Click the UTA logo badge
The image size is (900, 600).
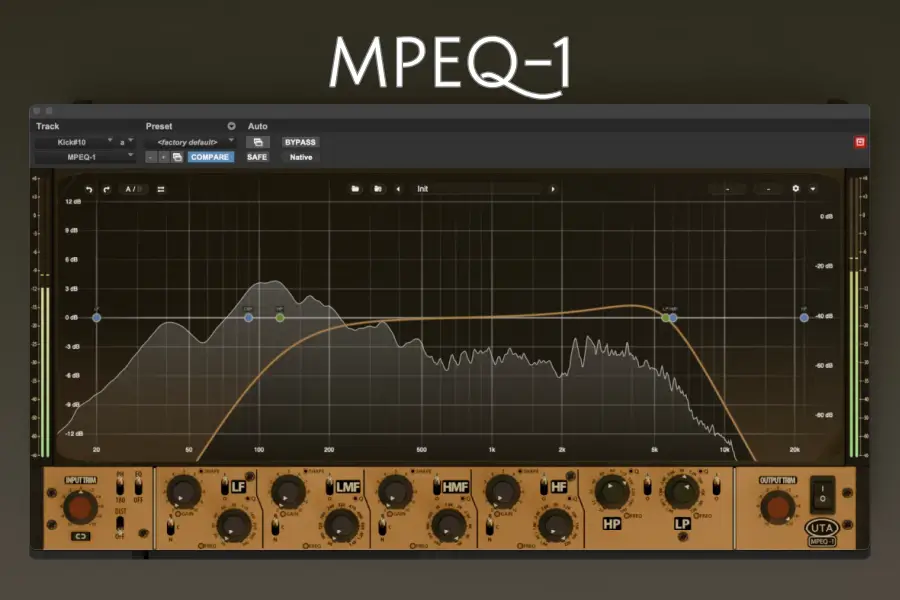[x=822, y=527]
